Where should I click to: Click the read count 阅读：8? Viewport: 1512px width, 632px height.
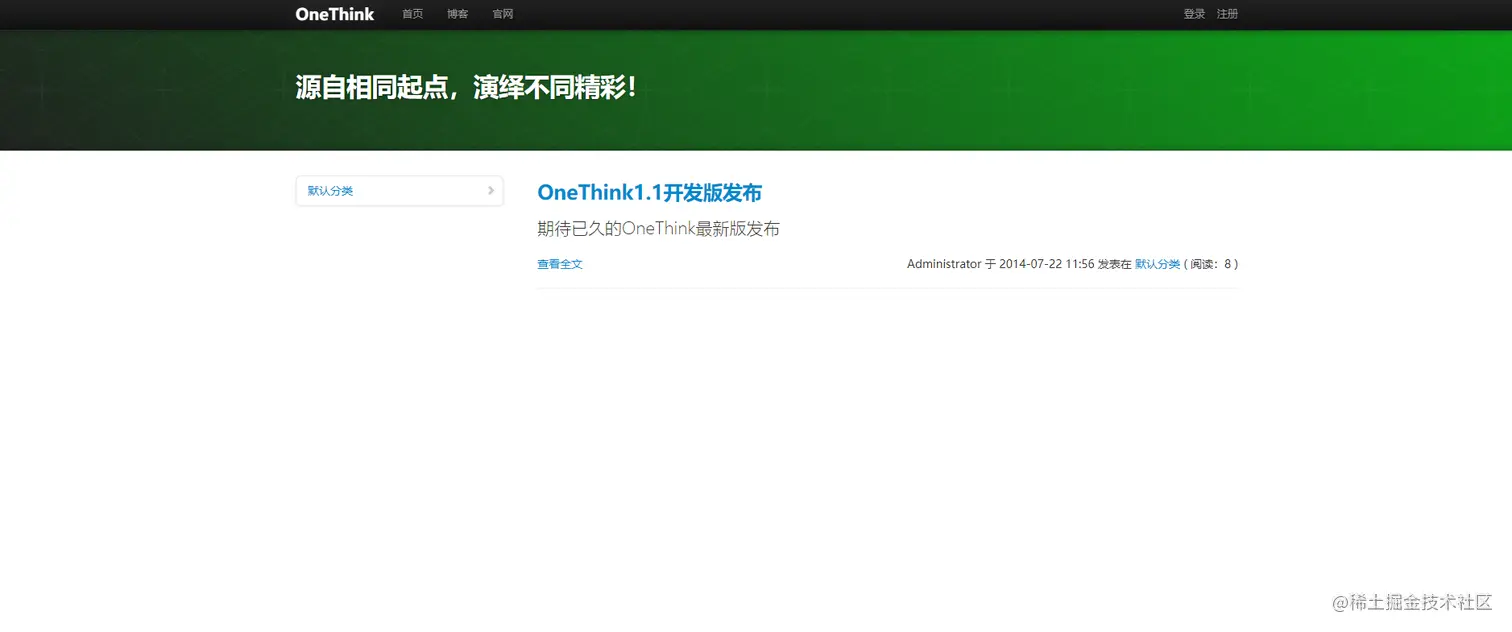(1211, 264)
